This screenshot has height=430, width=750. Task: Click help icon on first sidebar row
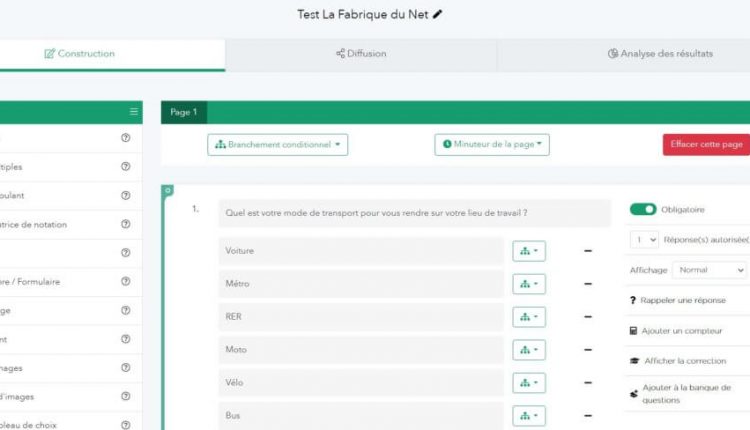point(125,138)
